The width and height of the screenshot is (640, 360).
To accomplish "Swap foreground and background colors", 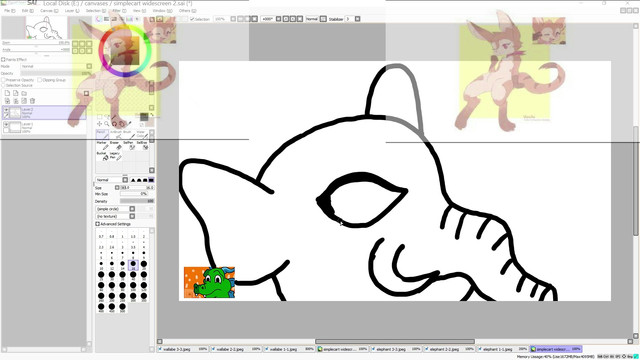I will tap(152, 115).
